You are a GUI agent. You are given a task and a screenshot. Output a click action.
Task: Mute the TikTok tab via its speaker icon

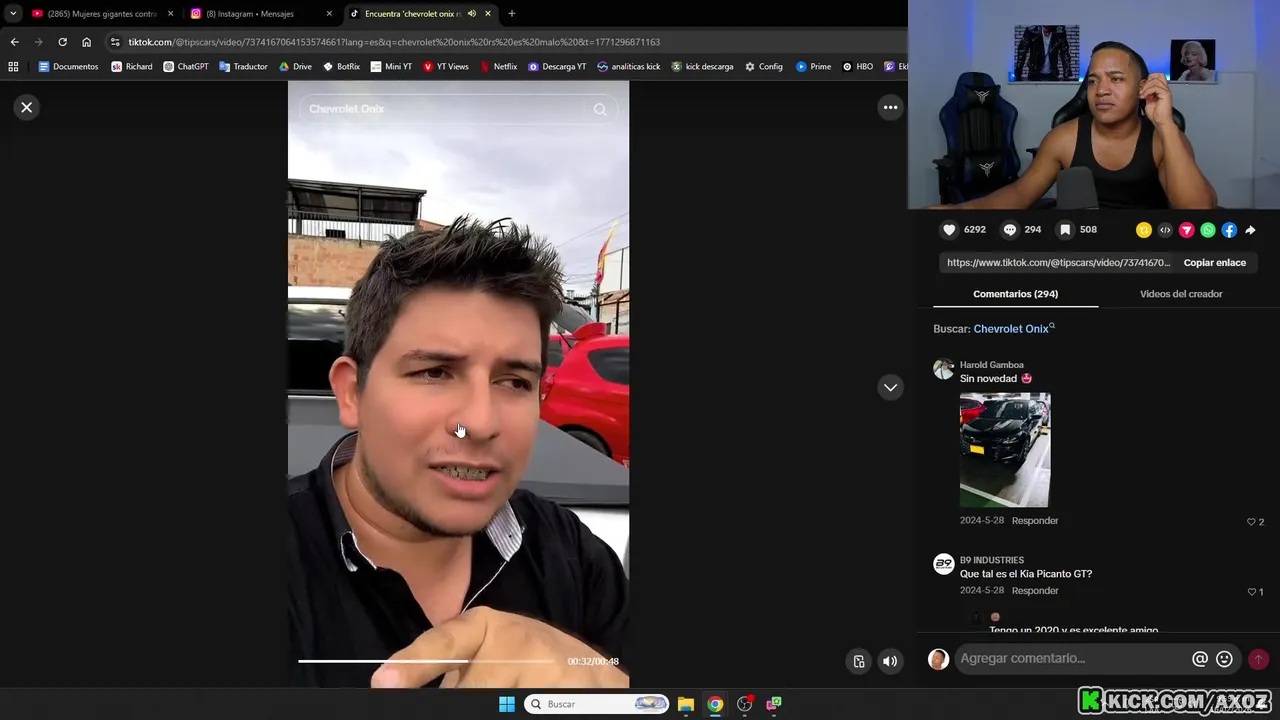pyautogui.click(x=472, y=14)
